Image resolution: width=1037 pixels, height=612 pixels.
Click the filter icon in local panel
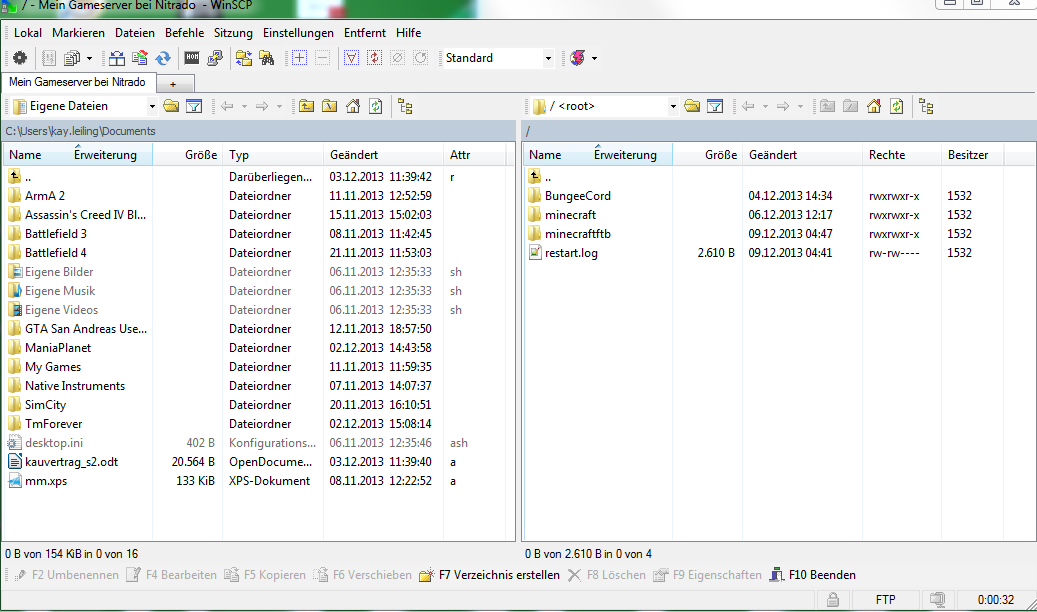[x=194, y=106]
